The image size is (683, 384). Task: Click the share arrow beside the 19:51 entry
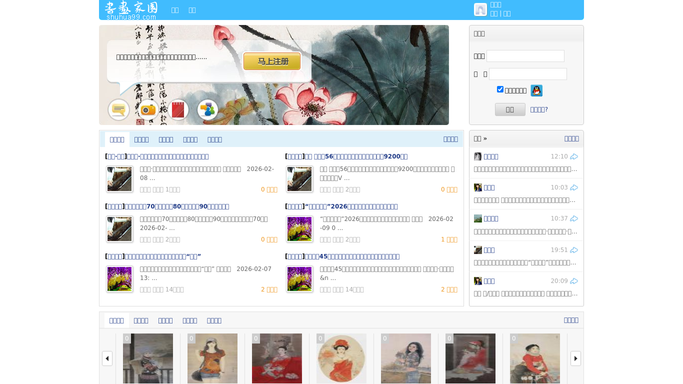[574, 250]
